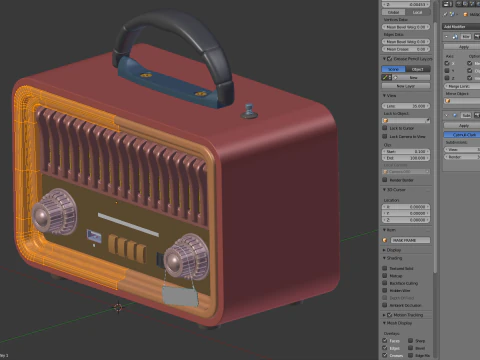Enable Lock Camera to View checkbox
The width and height of the screenshot is (480, 360).
coord(385,136)
